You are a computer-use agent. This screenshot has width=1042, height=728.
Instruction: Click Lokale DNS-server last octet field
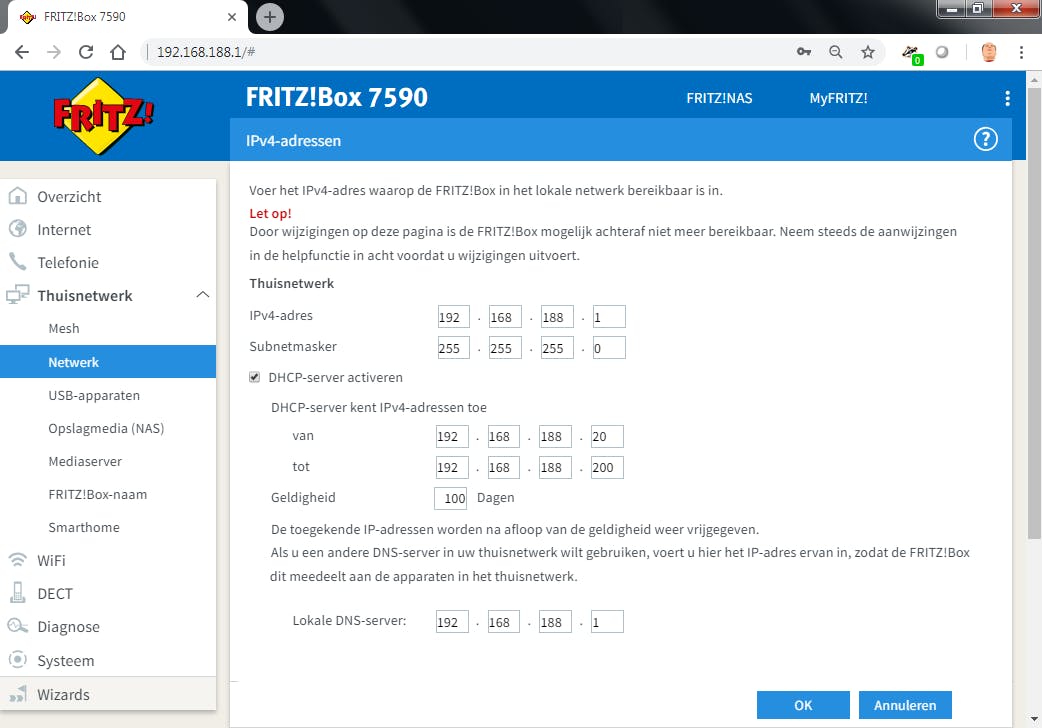pos(607,622)
